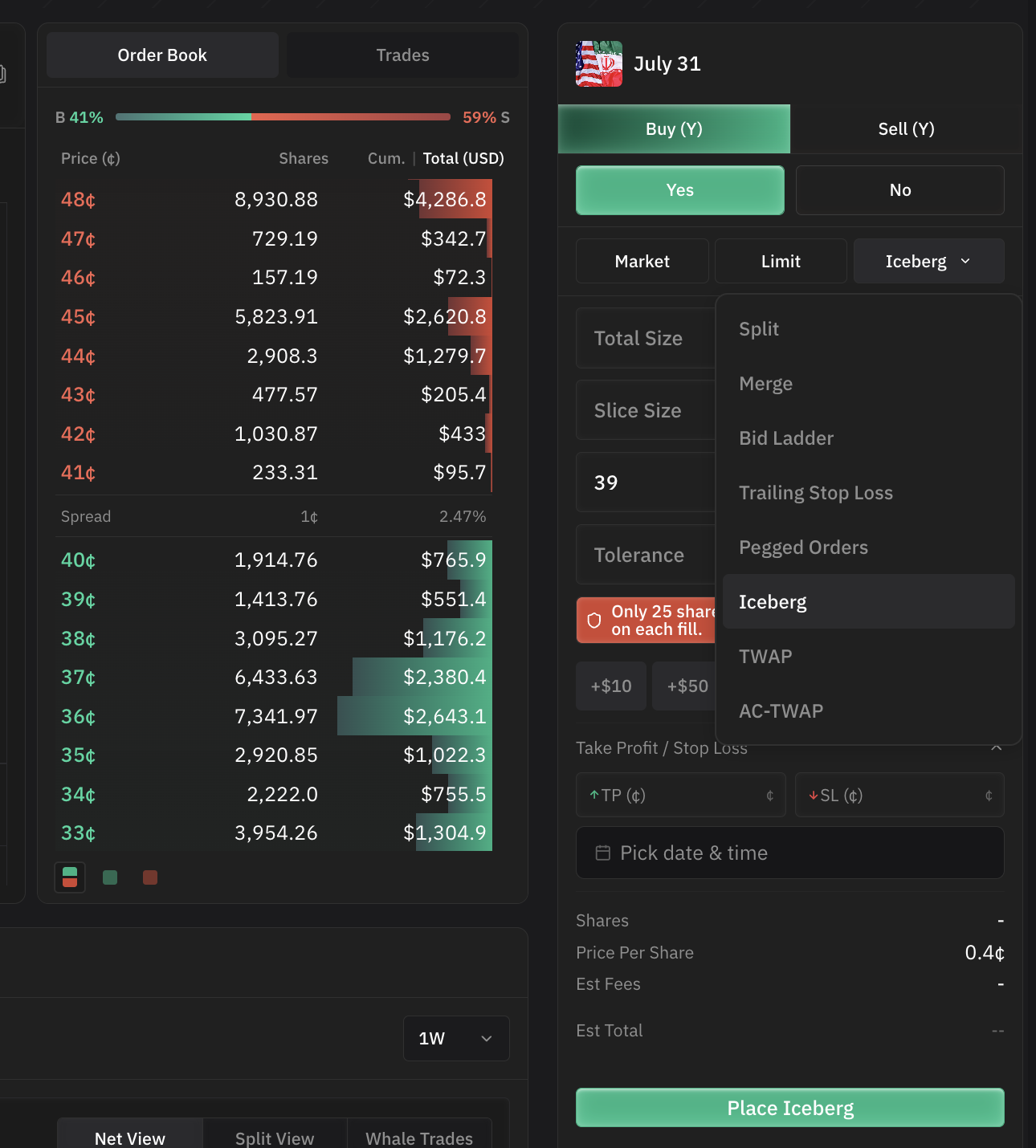Click the $2,643.1 total in 36¢ row

point(445,716)
